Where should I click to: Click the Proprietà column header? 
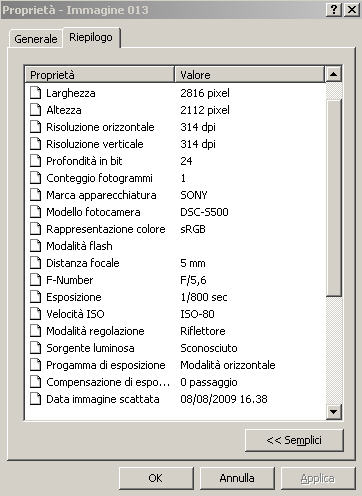click(x=100, y=75)
